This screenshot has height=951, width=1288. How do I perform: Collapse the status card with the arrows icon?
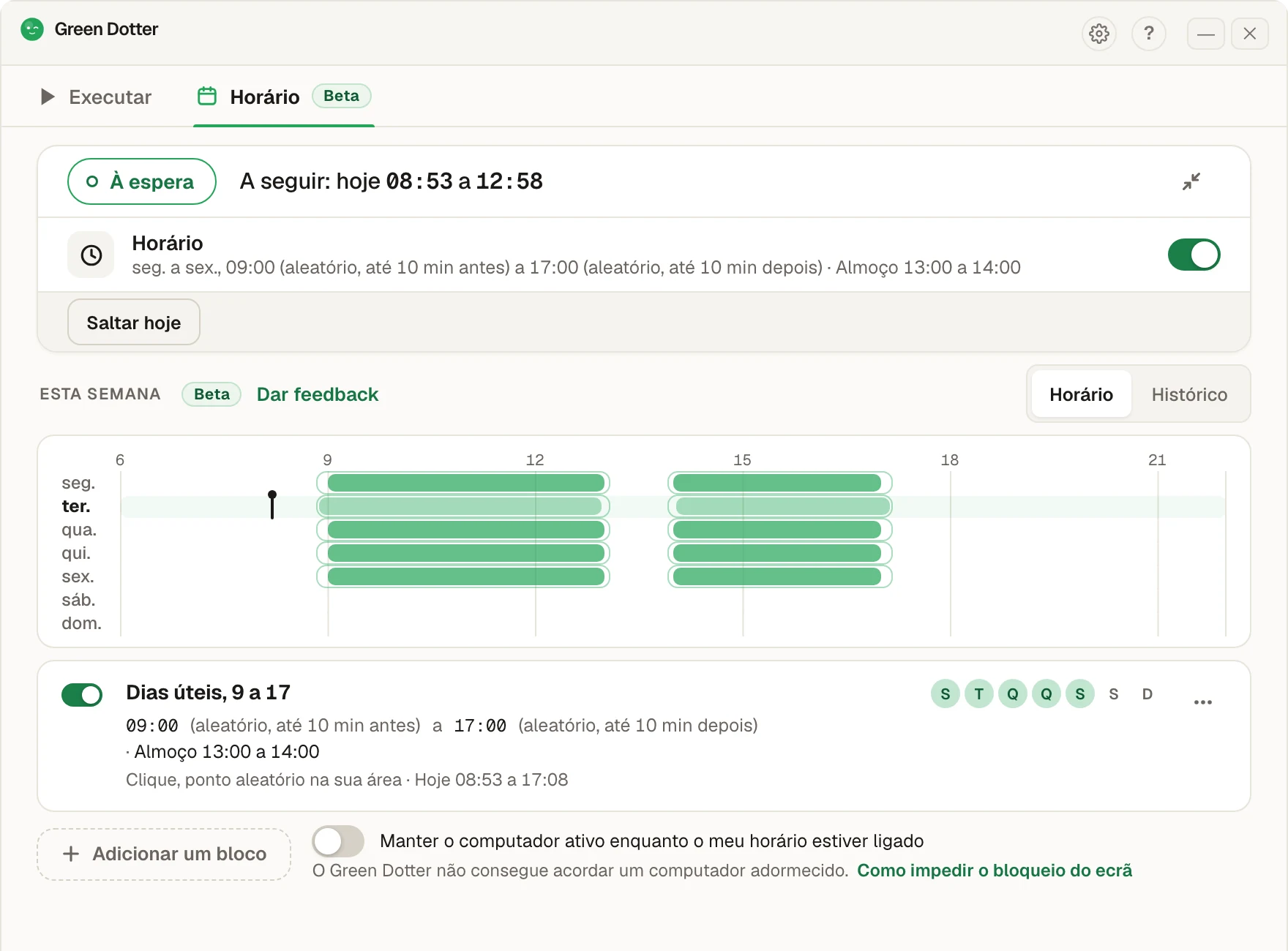click(1191, 181)
